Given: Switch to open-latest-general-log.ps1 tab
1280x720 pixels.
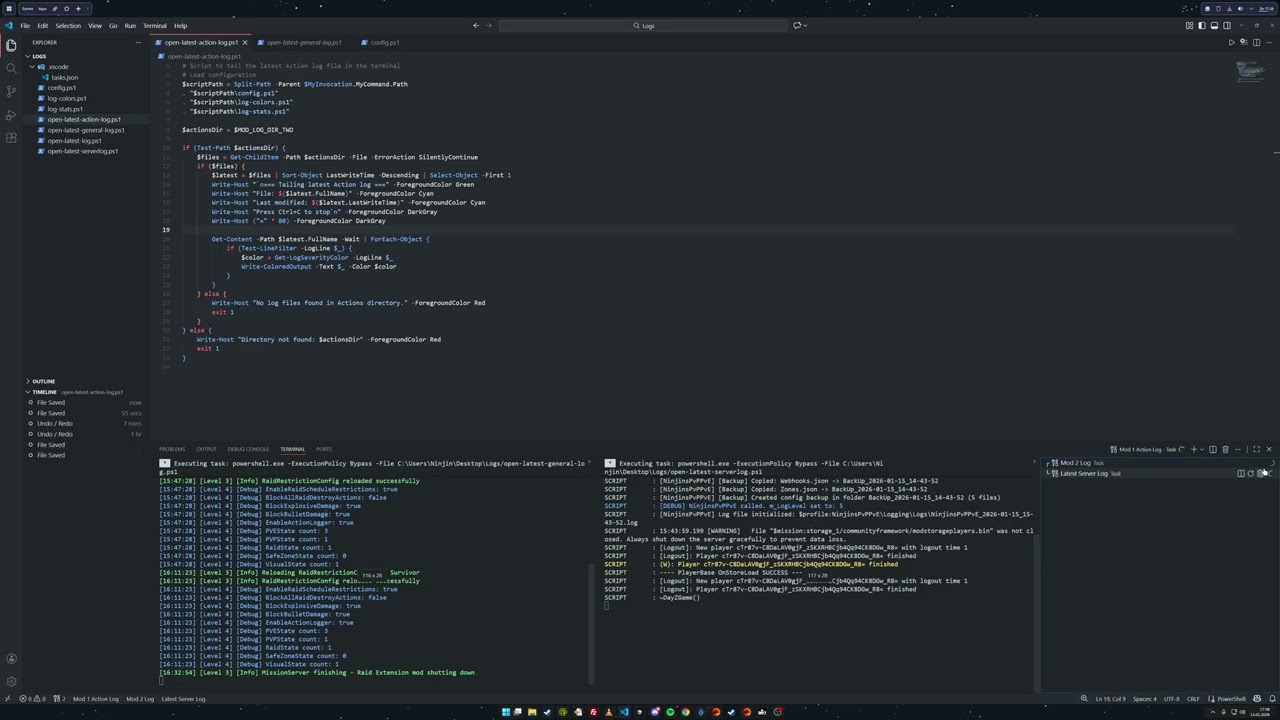Looking at the screenshot, I should pyautogui.click(x=303, y=43).
